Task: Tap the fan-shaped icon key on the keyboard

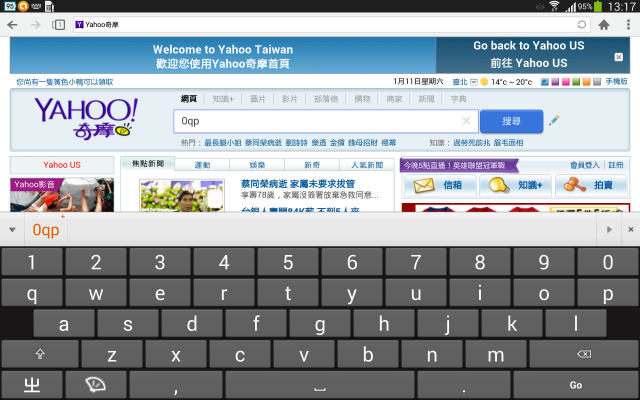Action: tap(96, 385)
